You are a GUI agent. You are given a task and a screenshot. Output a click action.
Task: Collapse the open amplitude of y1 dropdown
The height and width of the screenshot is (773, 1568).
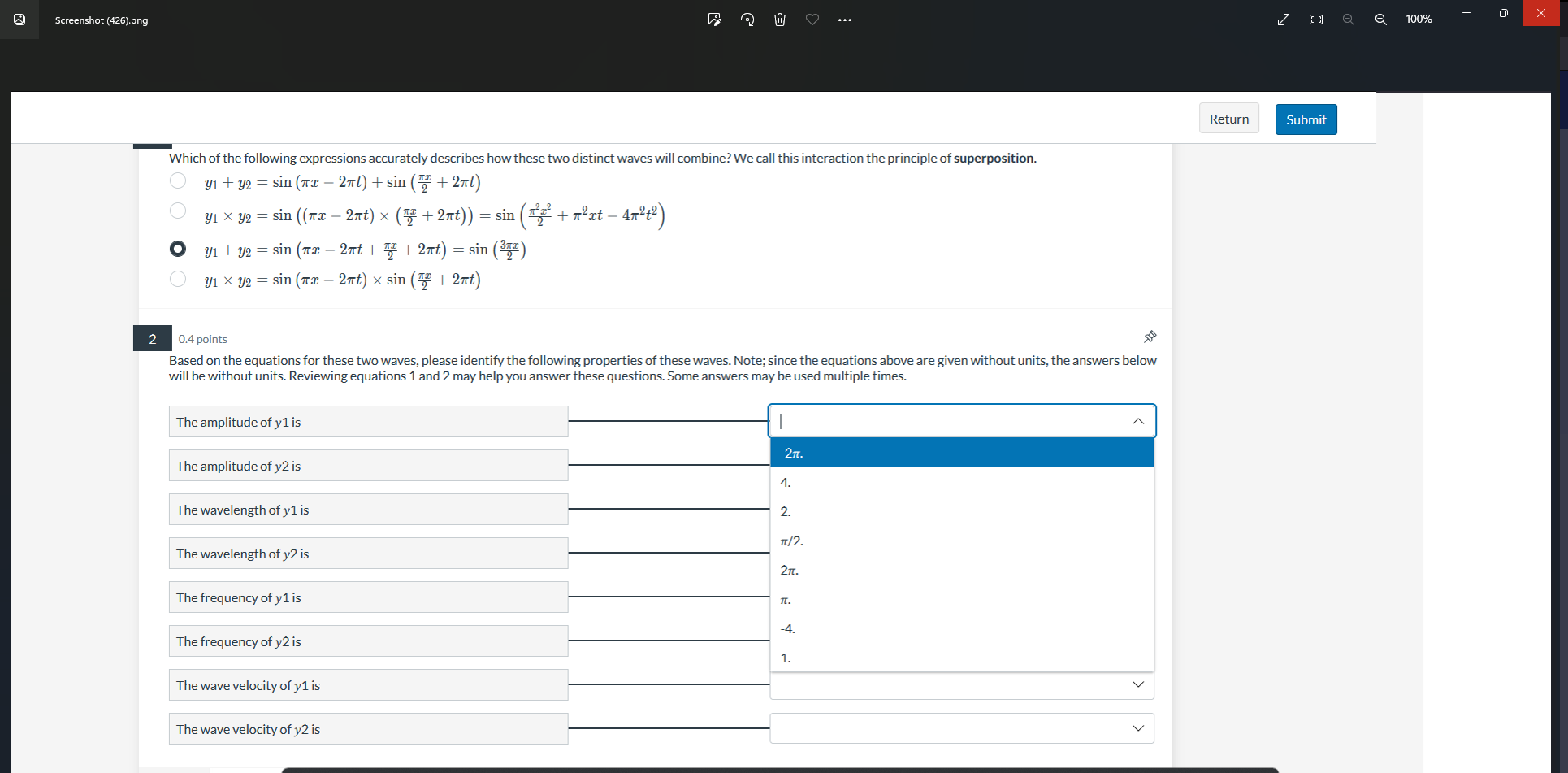[1138, 421]
